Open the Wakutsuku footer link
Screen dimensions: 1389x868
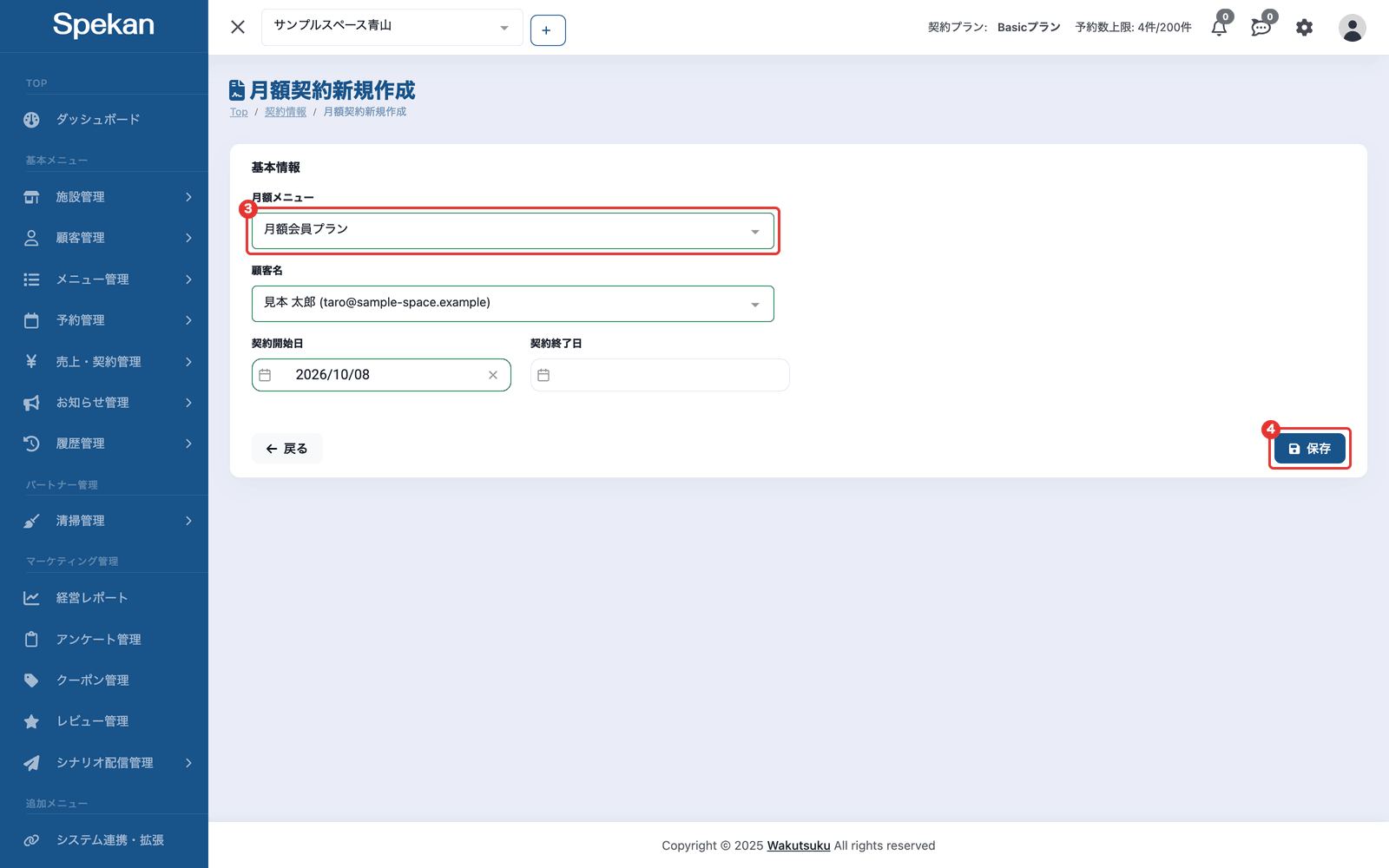tap(799, 845)
